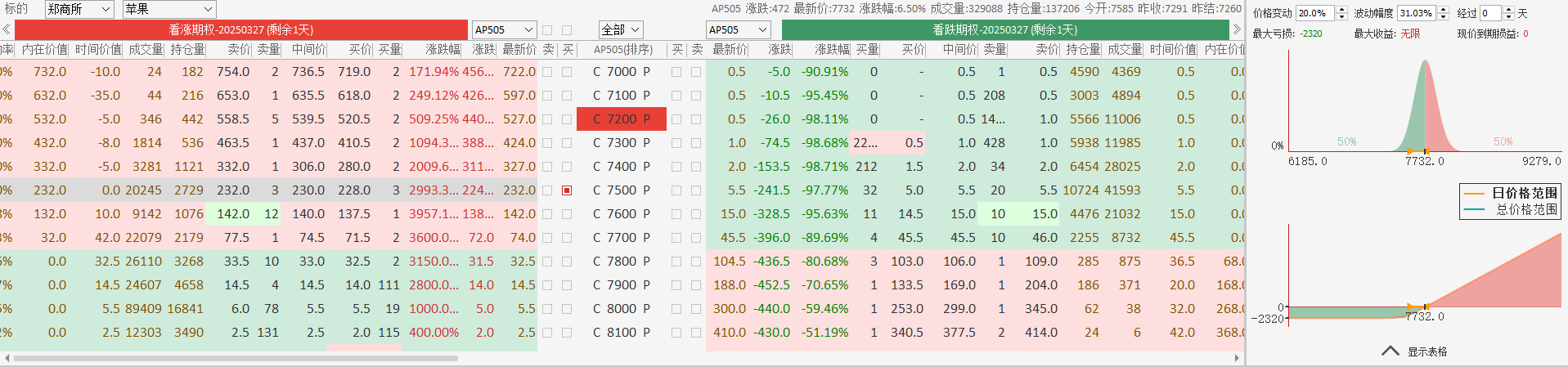Select the 看跌期权-20250327 green header tab
Image resolution: width=1568 pixels, height=367 pixels.
(1005, 29)
